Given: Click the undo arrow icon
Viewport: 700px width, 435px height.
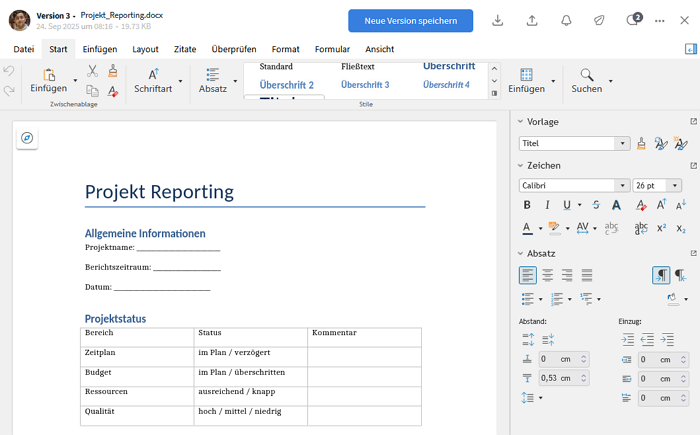Looking at the screenshot, I should point(9,71).
